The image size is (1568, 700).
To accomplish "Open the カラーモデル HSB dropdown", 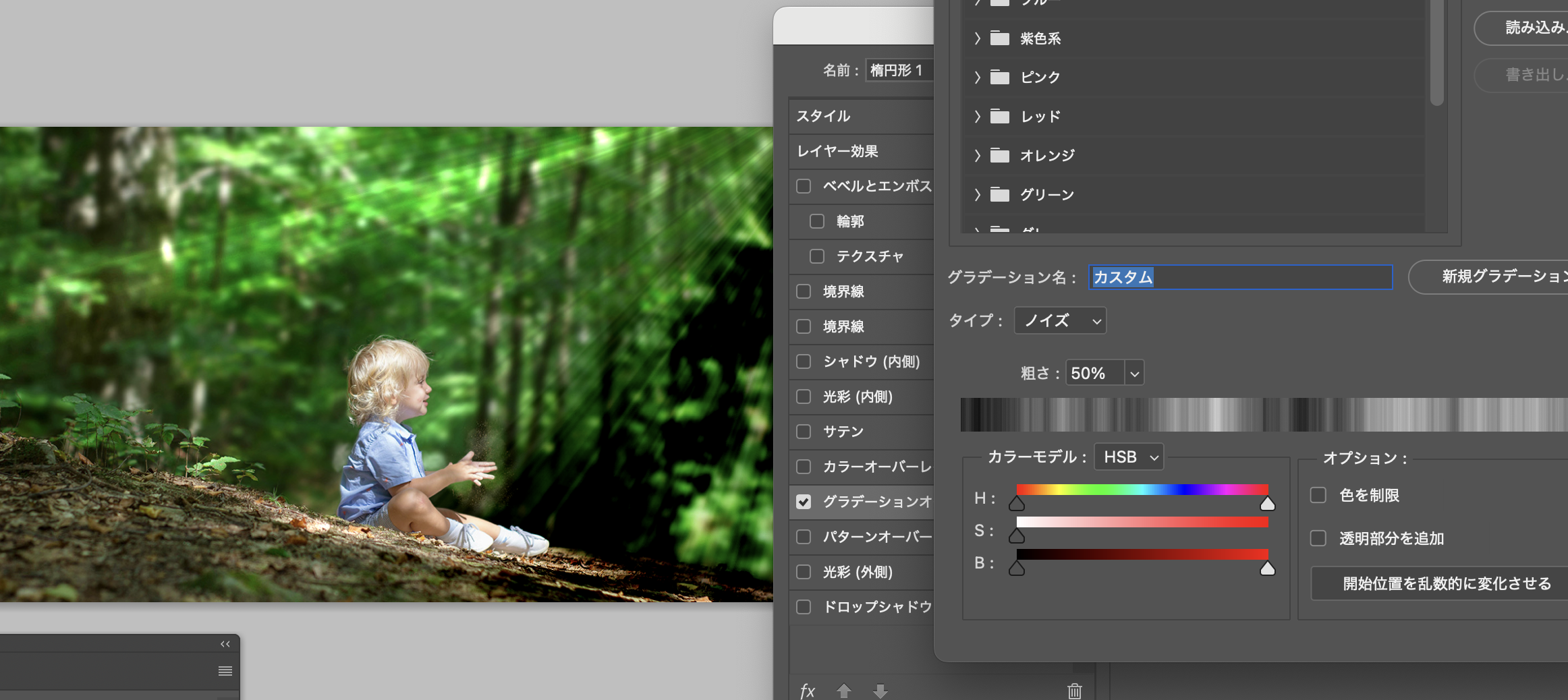I will pyautogui.click(x=1129, y=457).
